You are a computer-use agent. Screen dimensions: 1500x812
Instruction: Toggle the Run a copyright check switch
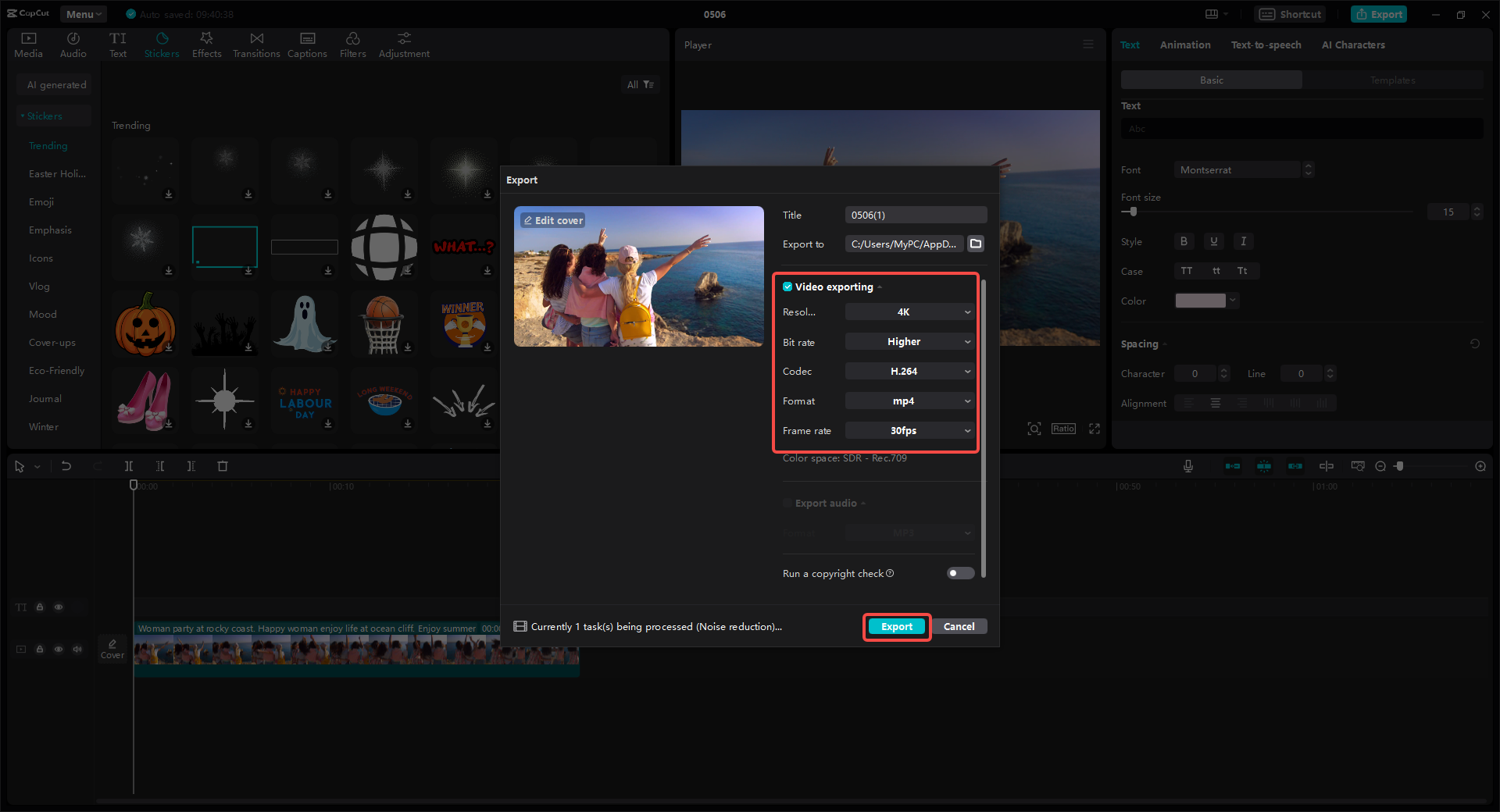(x=959, y=573)
